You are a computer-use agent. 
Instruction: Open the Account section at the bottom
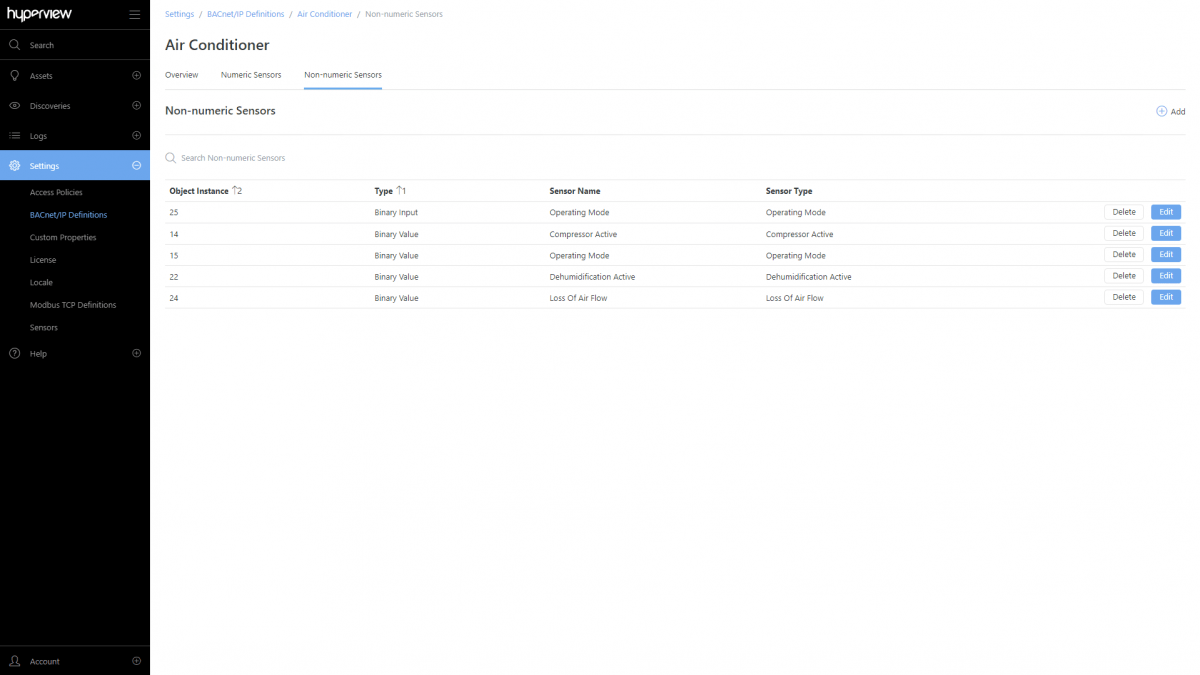point(45,661)
